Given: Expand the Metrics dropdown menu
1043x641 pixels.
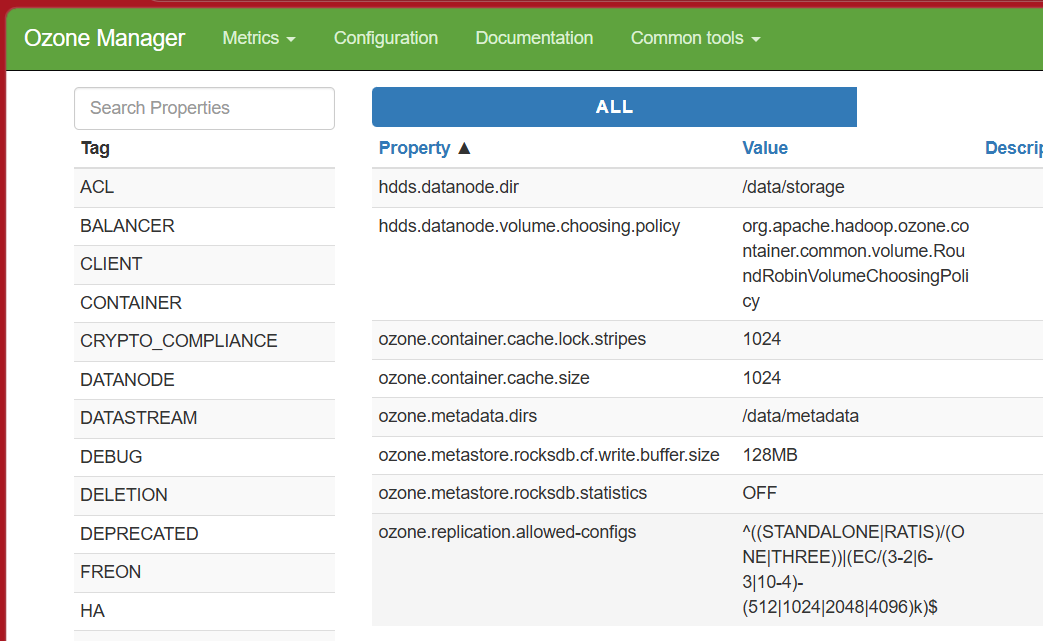Looking at the screenshot, I should [x=259, y=39].
